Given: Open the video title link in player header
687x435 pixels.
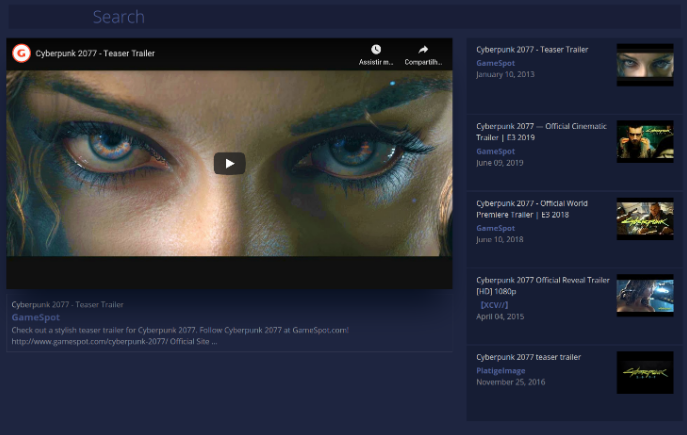Looking at the screenshot, I should coord(95,53).
